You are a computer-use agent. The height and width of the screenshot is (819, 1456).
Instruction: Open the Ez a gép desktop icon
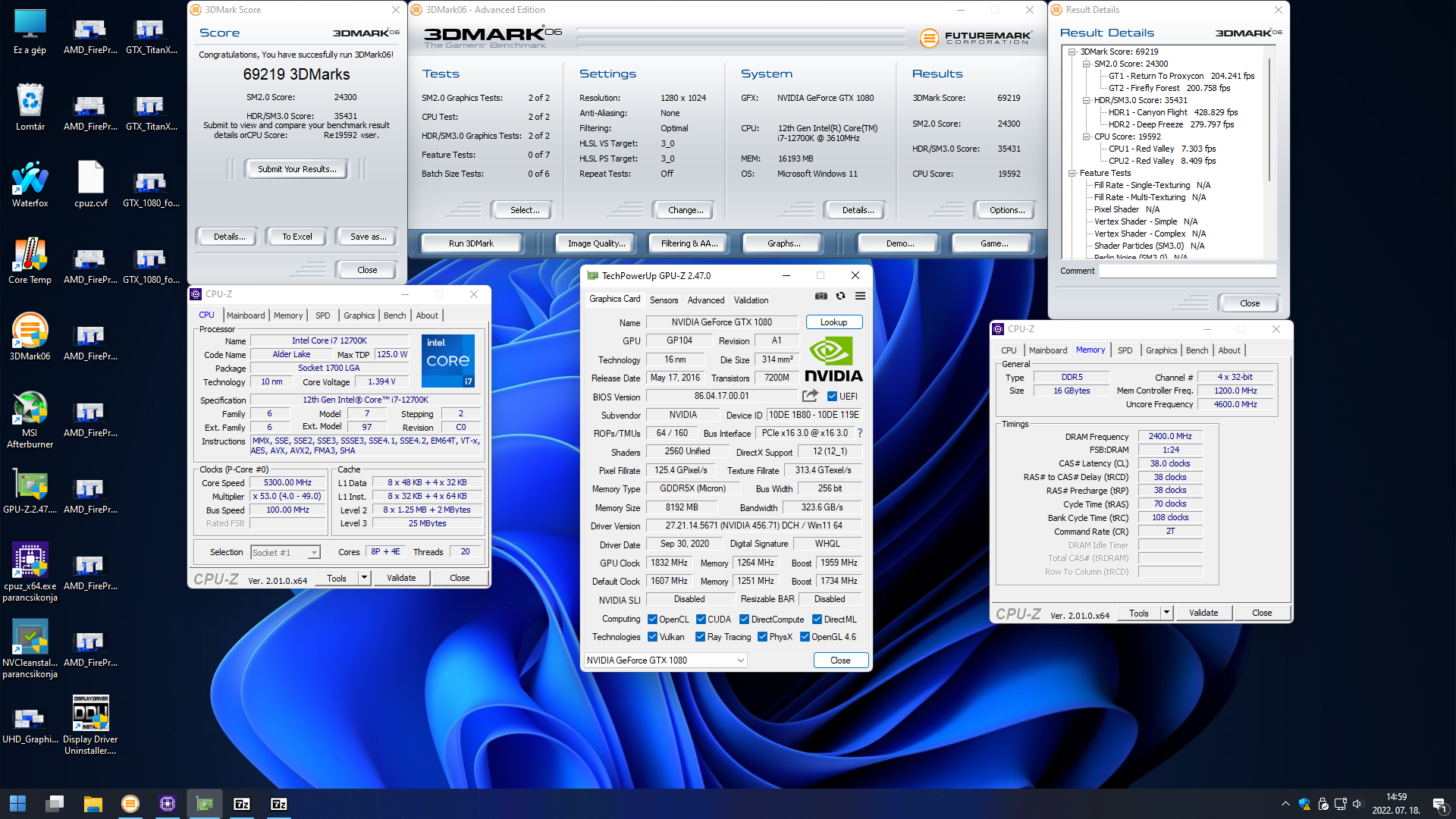point(30,32)
